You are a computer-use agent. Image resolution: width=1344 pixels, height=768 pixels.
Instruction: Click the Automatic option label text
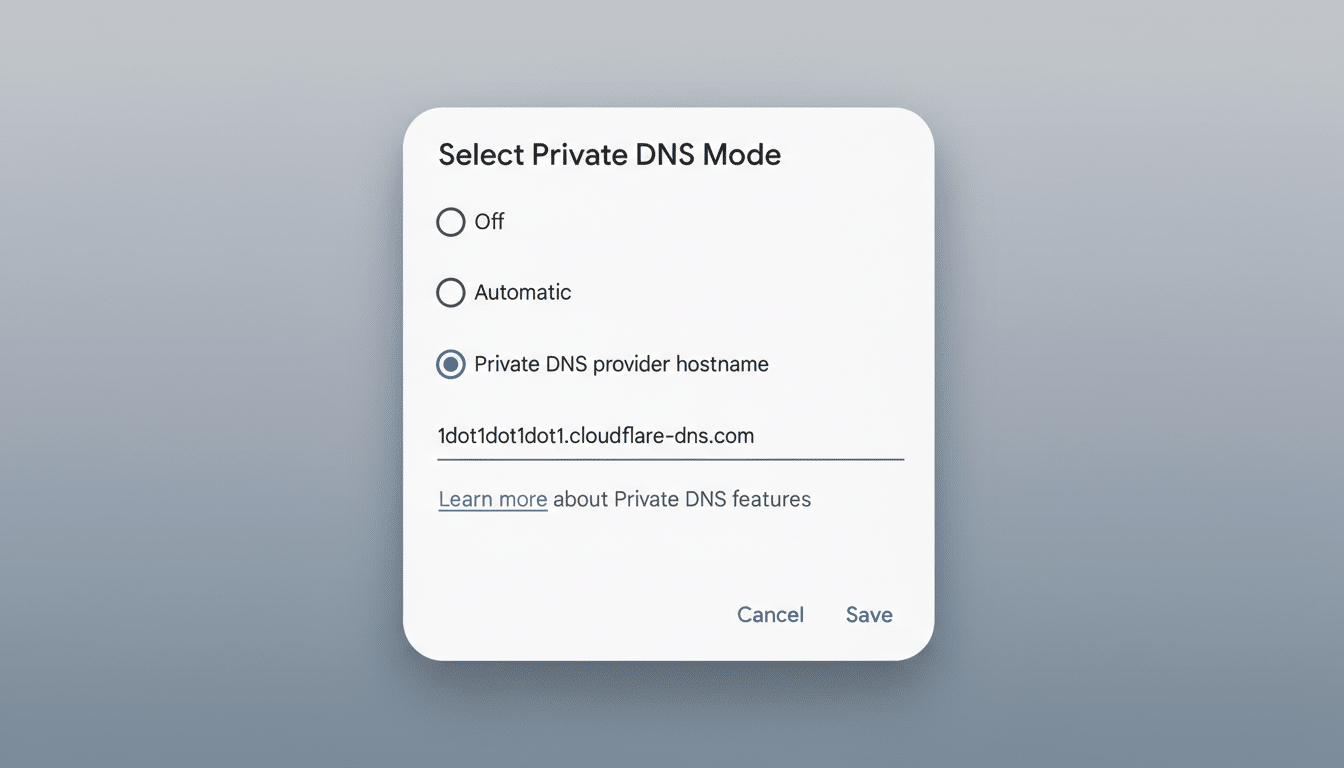tap(522, 292)
